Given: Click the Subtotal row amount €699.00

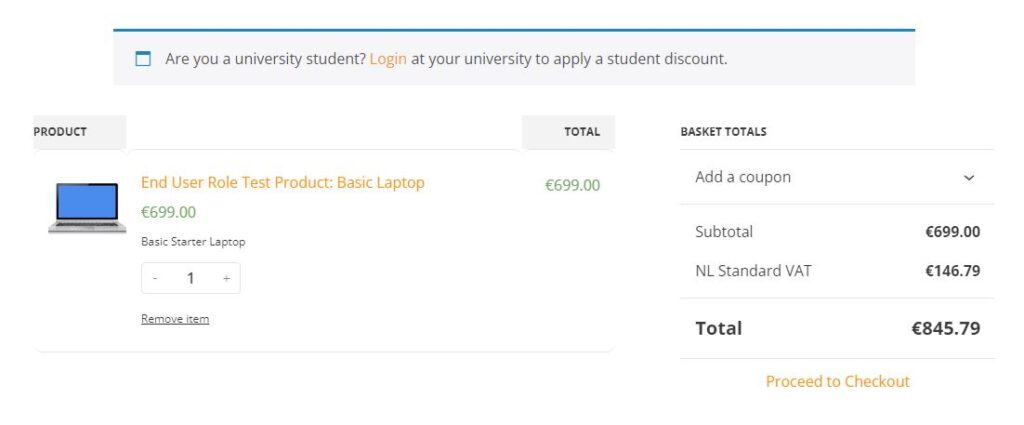Looking at the screenshot, I should (x=952, y=232).
